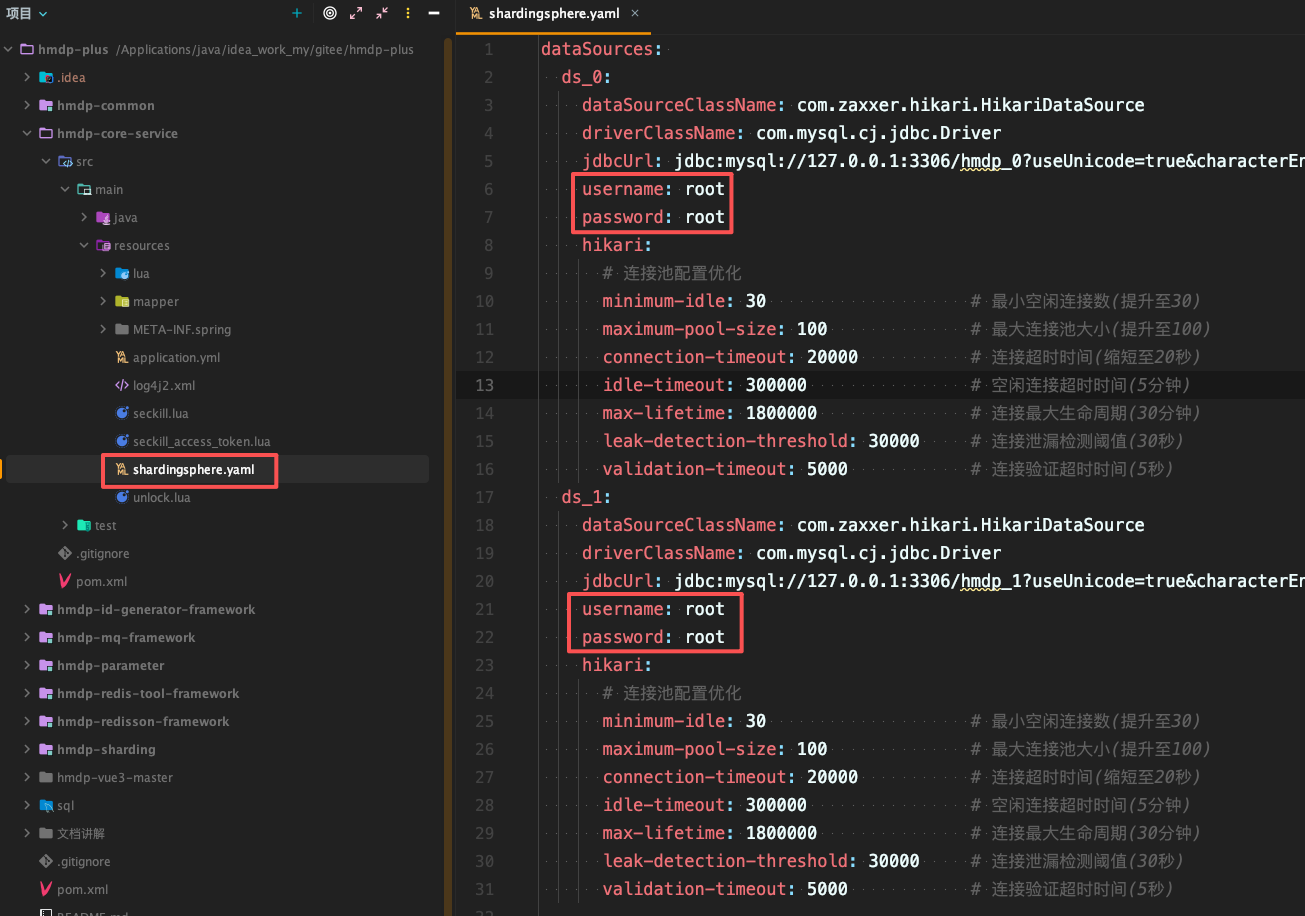Click line number 13 in the gutter
Viewport: 1305px width, 916px height.
[x=484, y=385]
